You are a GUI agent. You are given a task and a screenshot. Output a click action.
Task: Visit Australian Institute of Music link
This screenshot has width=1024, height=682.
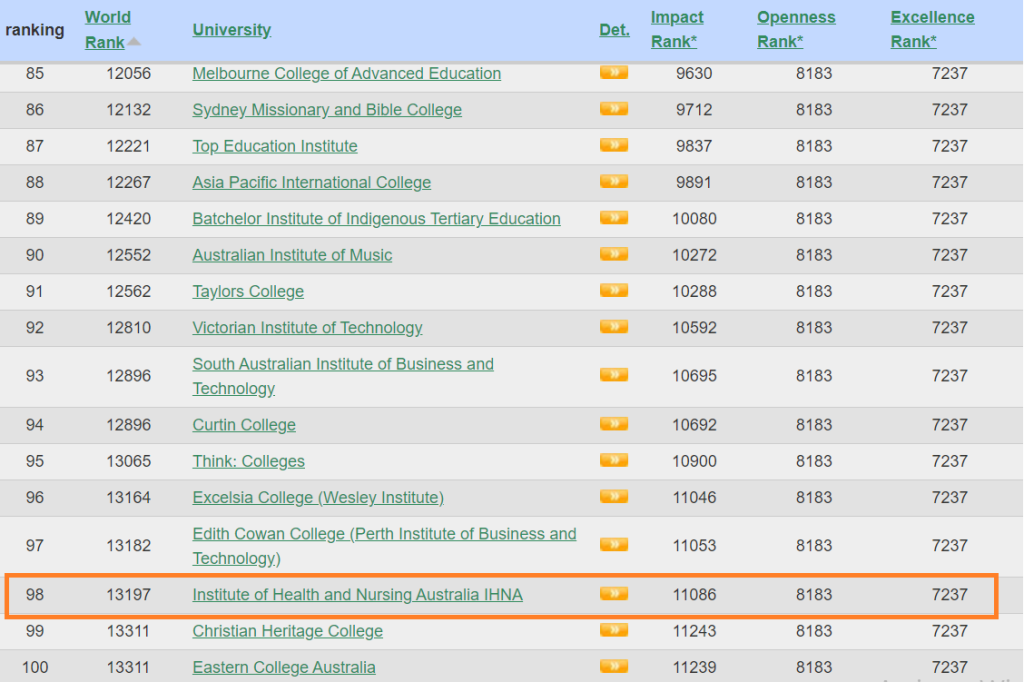tap(292, 255)
